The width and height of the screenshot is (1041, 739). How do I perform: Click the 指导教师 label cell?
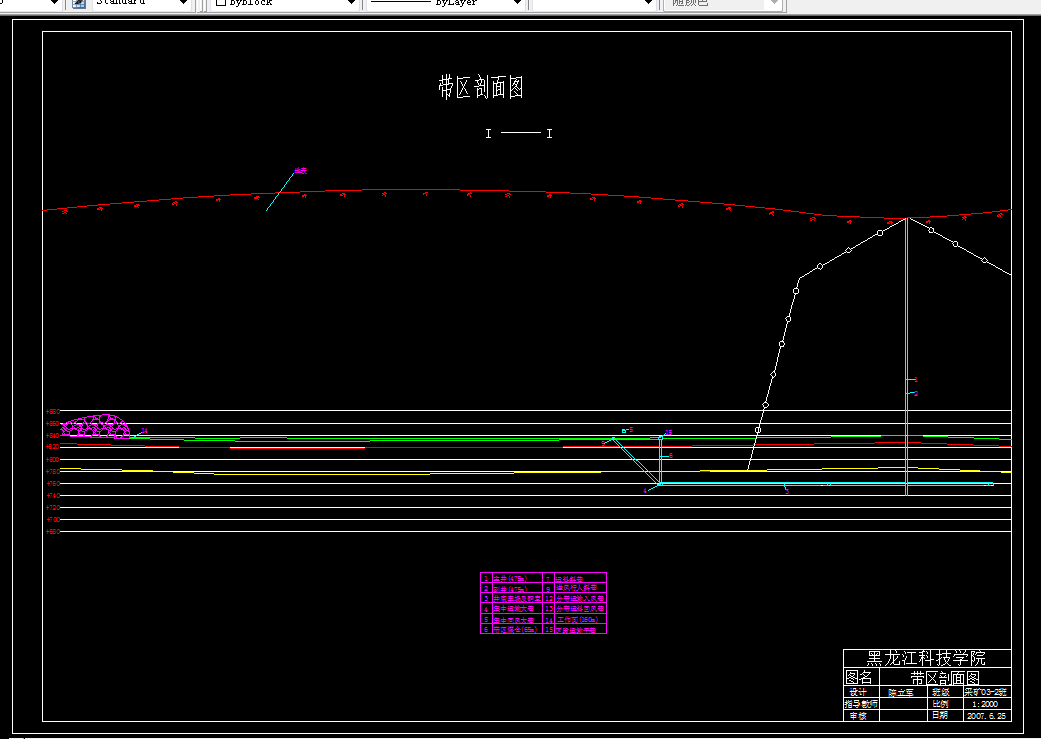860,703
